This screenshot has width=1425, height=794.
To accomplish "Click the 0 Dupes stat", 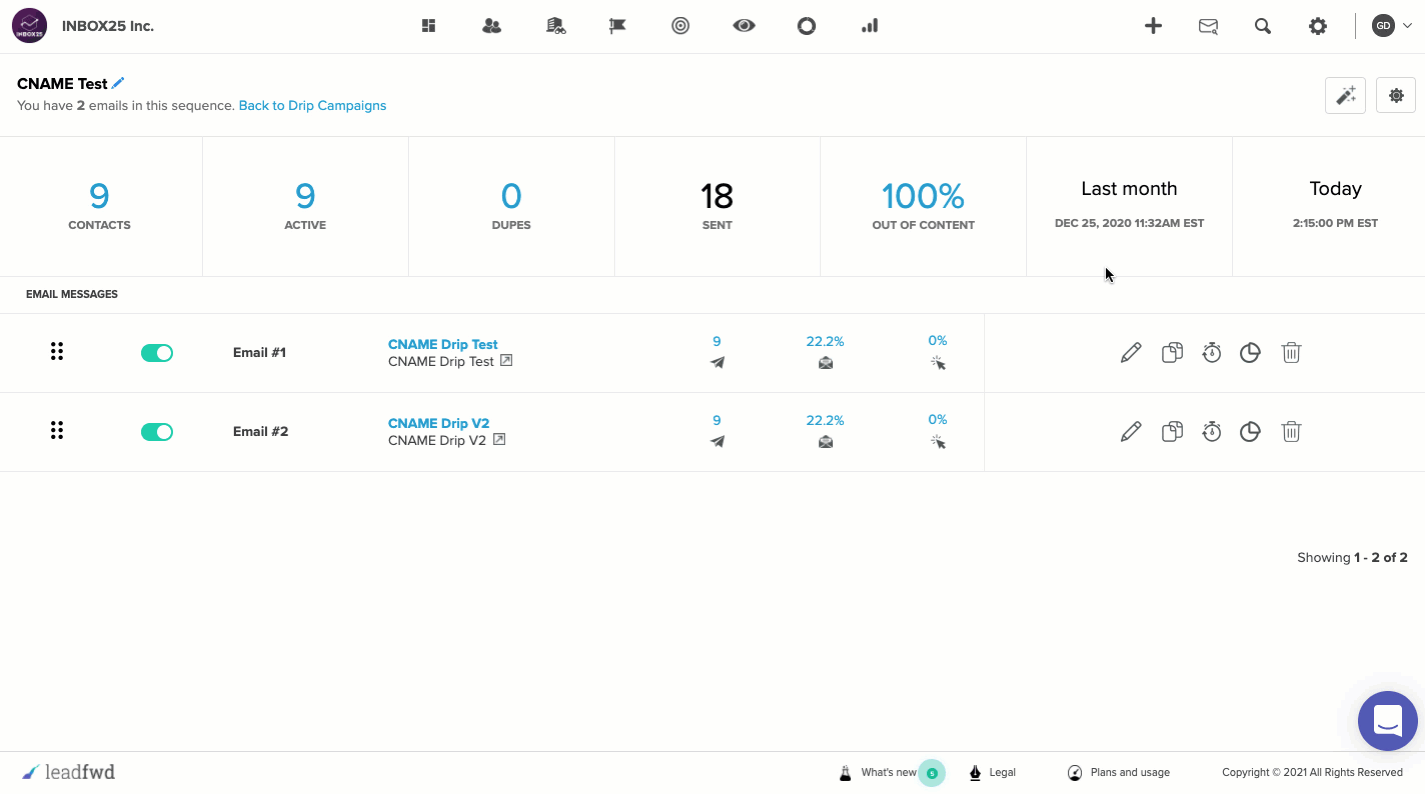I will (x=511, y=206).
